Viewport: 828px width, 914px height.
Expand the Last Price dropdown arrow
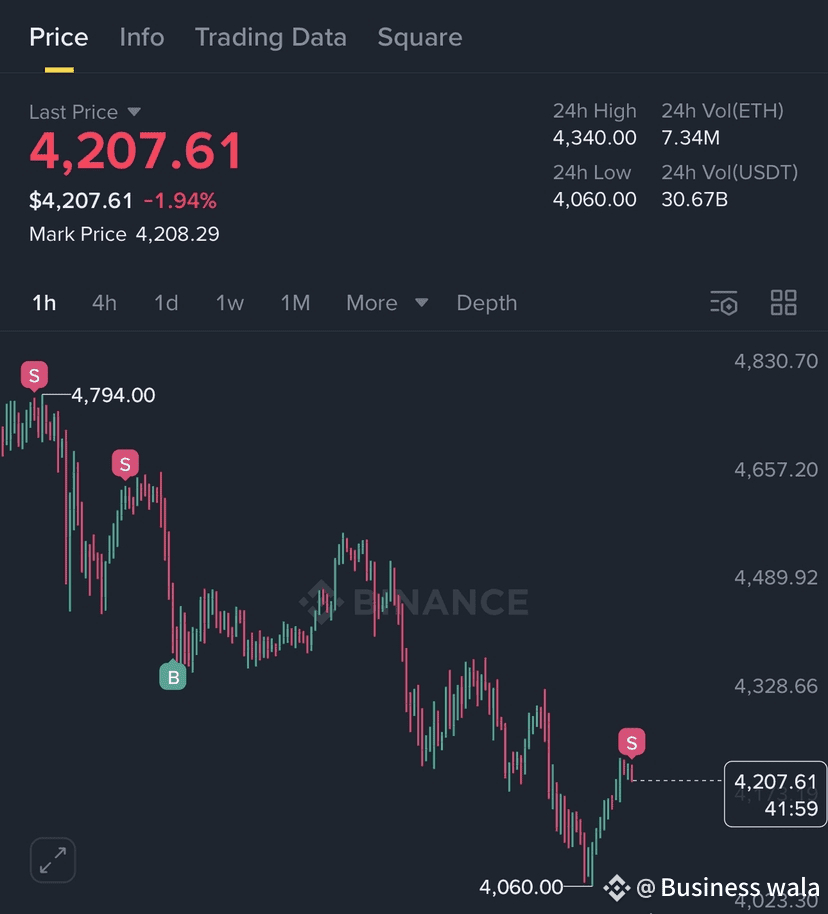tap(134, 111)
